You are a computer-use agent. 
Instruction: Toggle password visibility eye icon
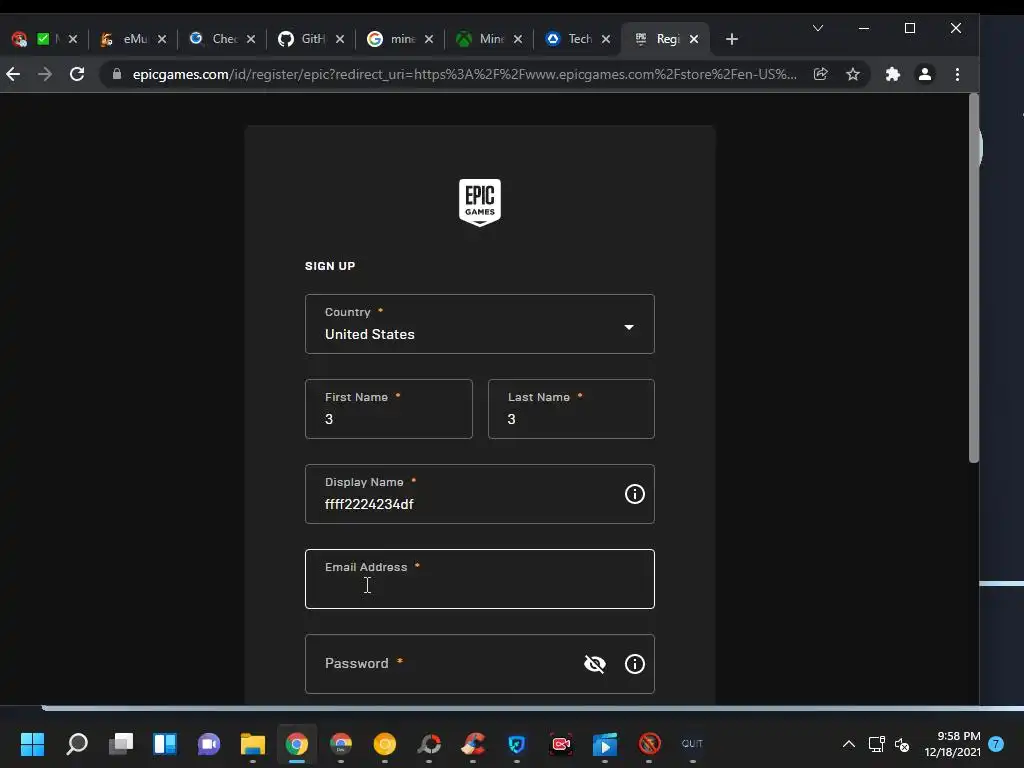tap(594, 664)
